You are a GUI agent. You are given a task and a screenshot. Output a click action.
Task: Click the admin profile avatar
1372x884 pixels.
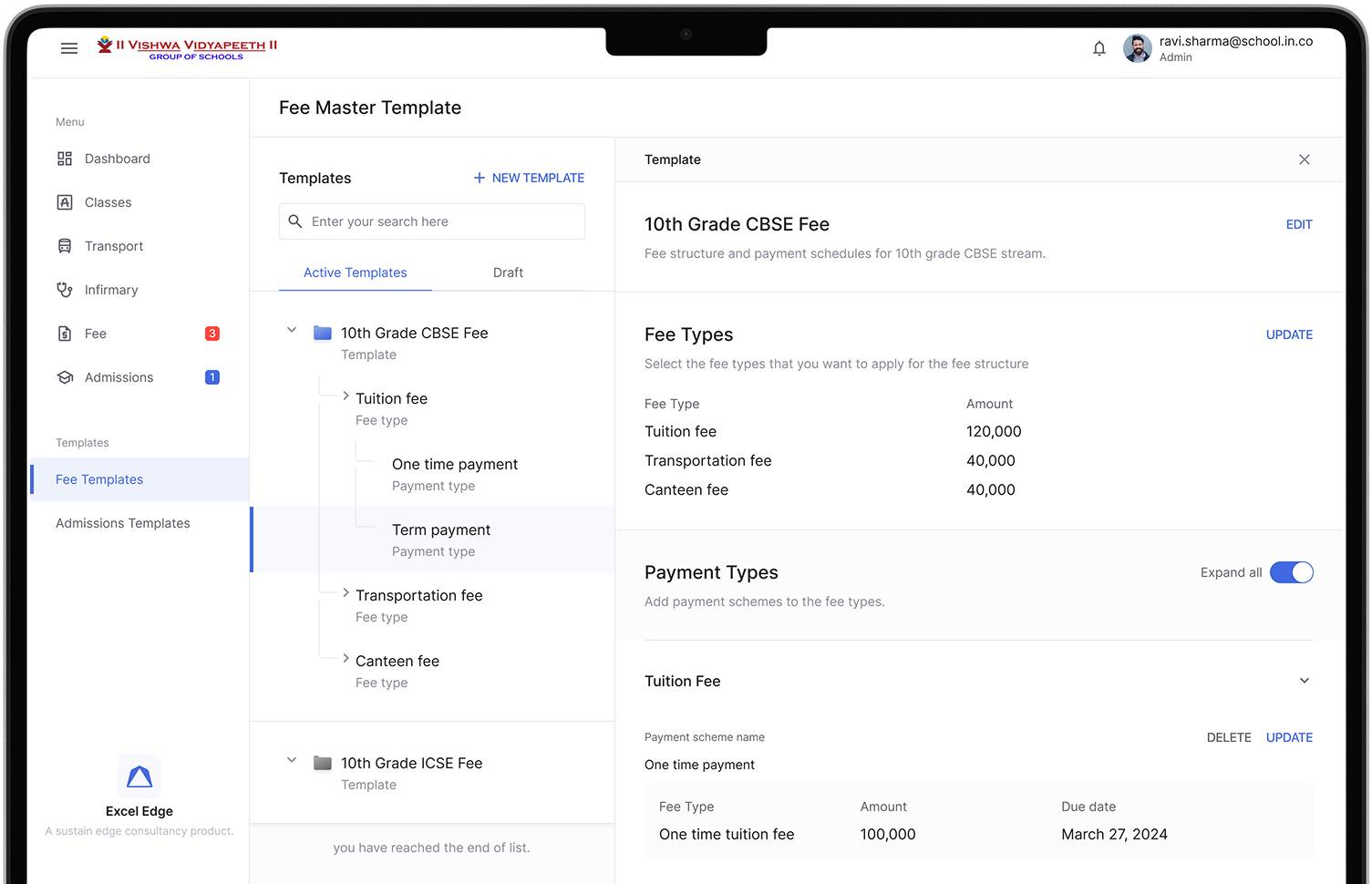coord(1138,48)
